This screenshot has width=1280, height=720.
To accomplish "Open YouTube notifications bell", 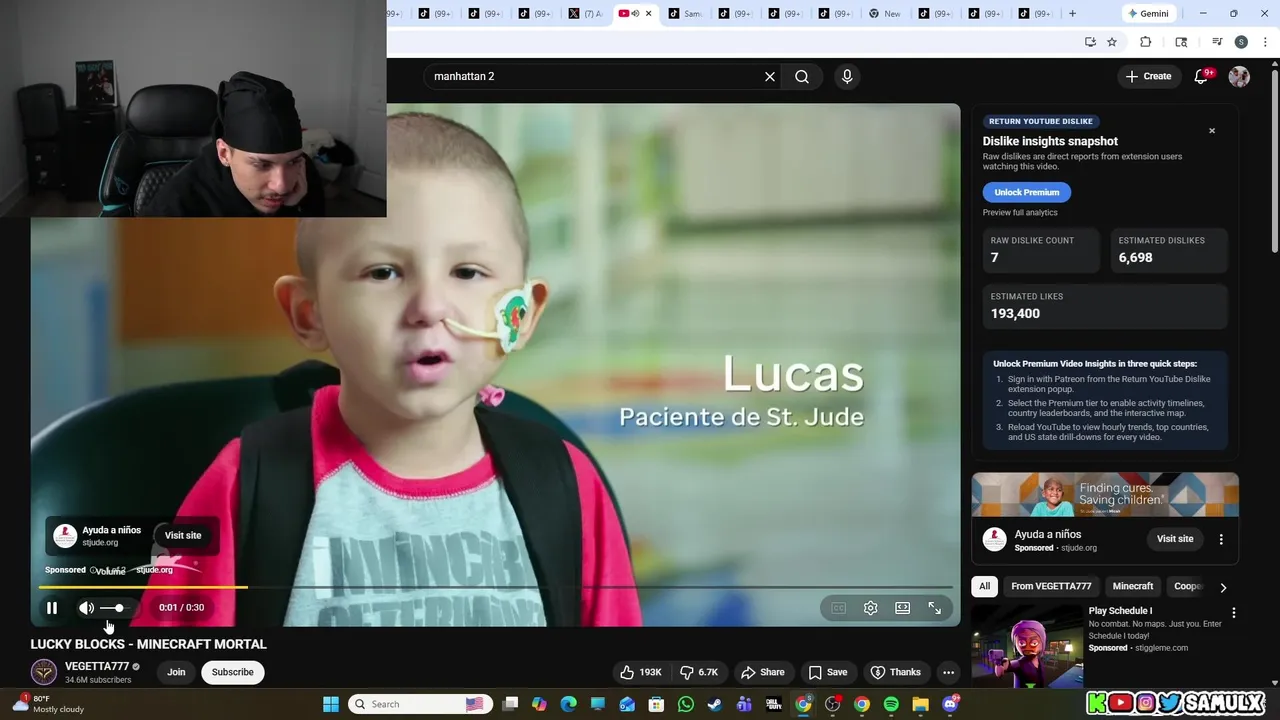I will [1202, 77].
